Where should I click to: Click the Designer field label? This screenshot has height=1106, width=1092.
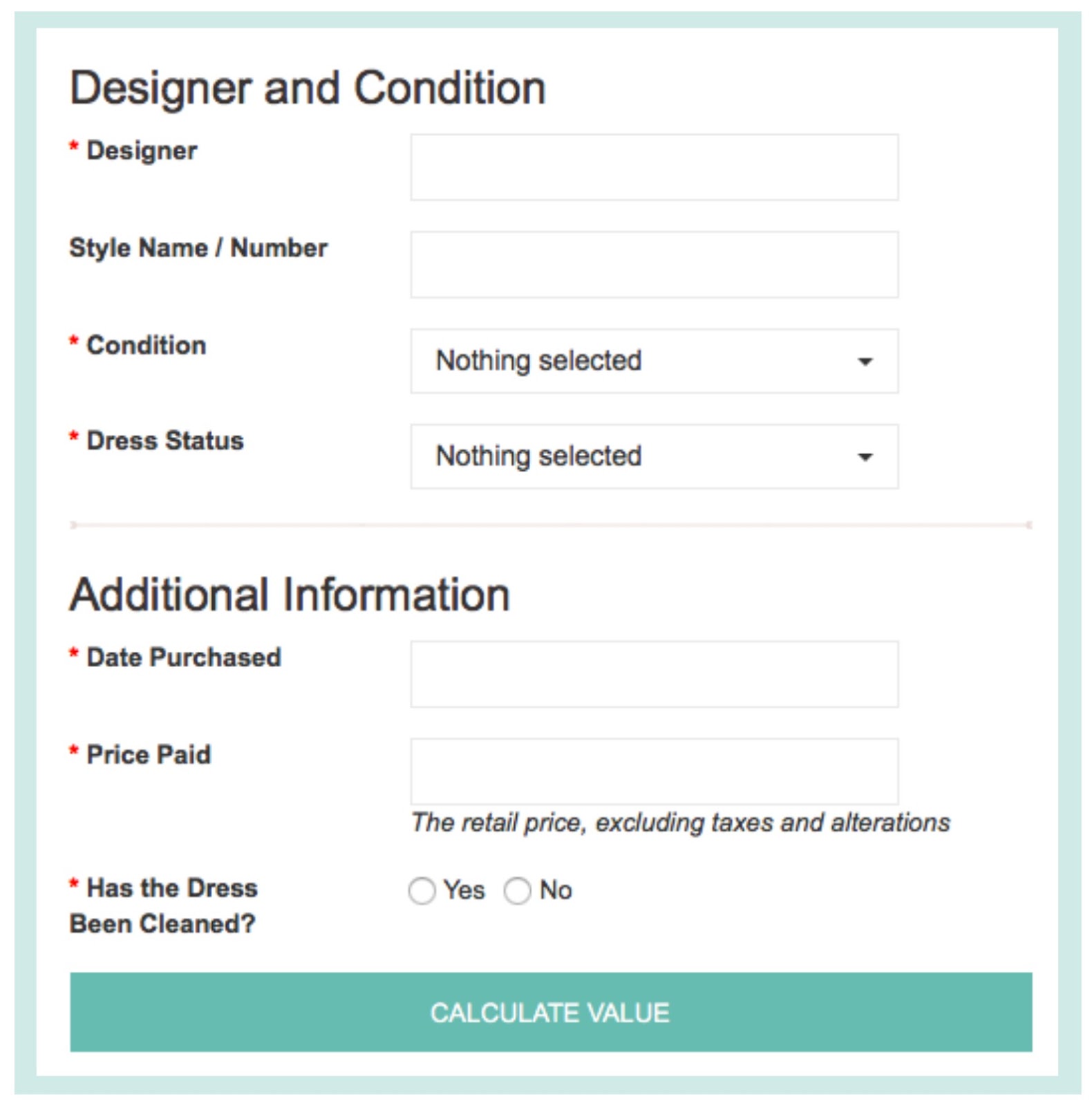tap(142, 151)
